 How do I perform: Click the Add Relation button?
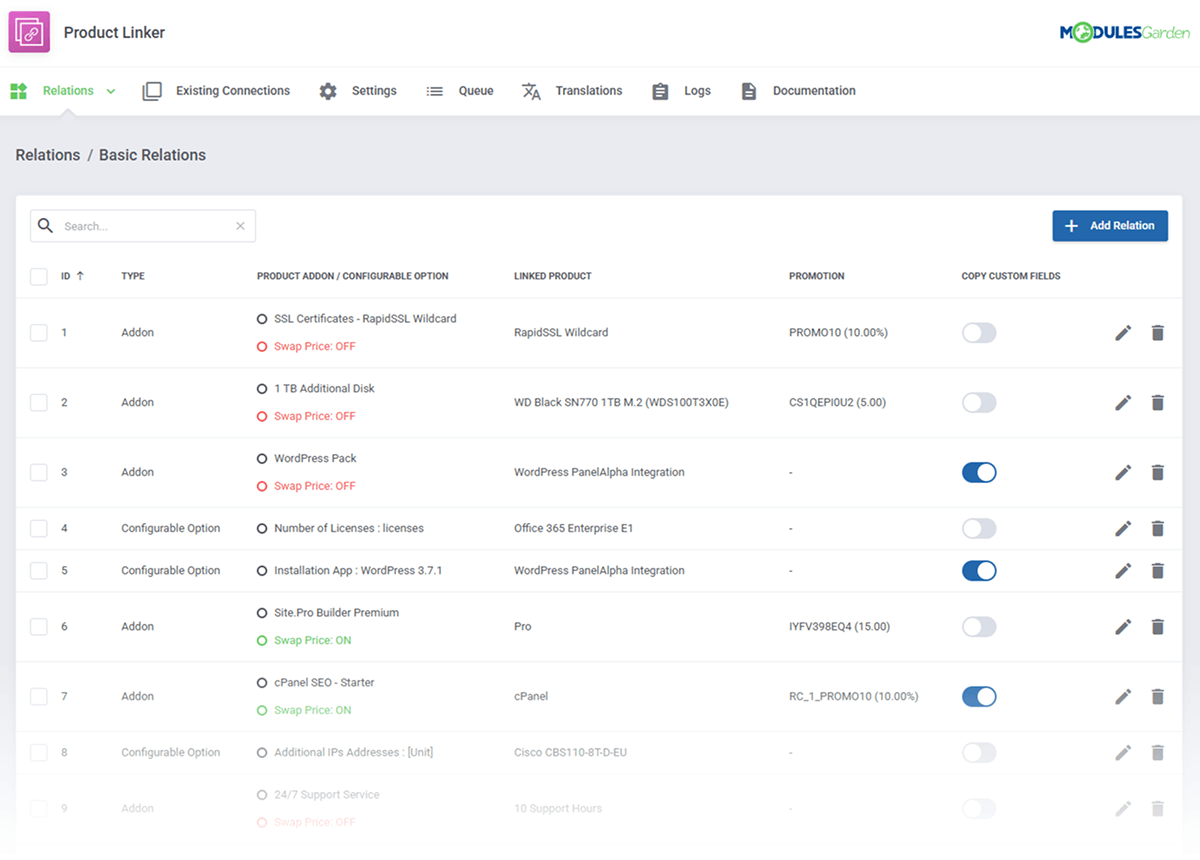(x=1110, y=226)
